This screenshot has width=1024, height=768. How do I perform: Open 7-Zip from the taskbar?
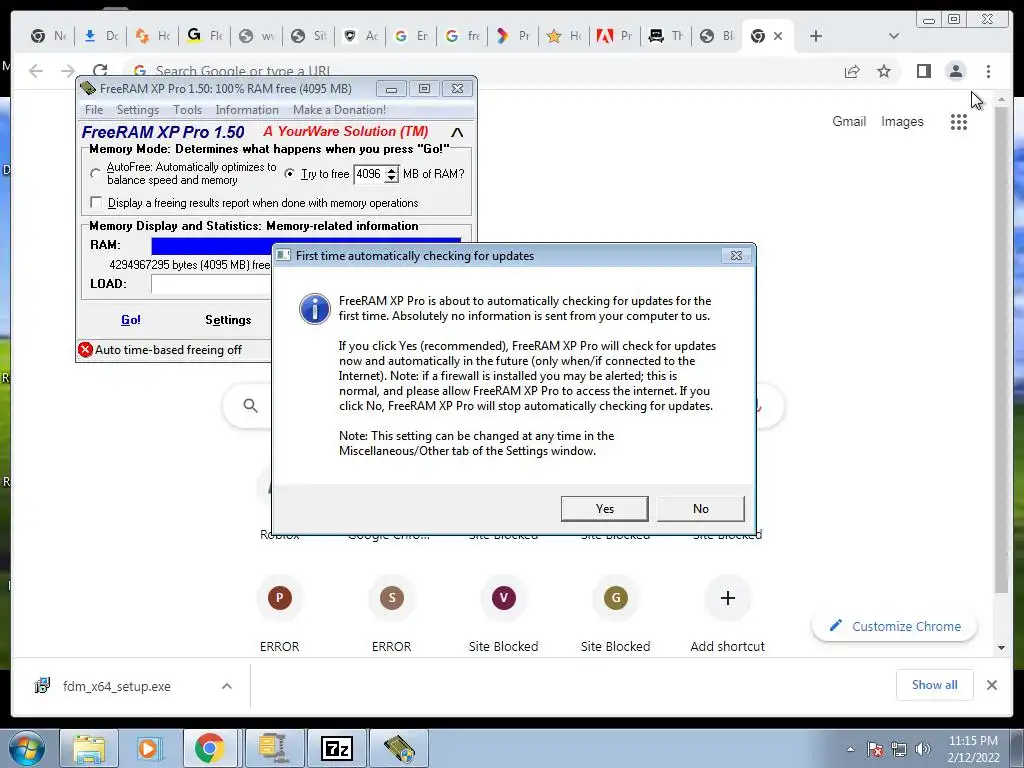(x=337, y=748)
